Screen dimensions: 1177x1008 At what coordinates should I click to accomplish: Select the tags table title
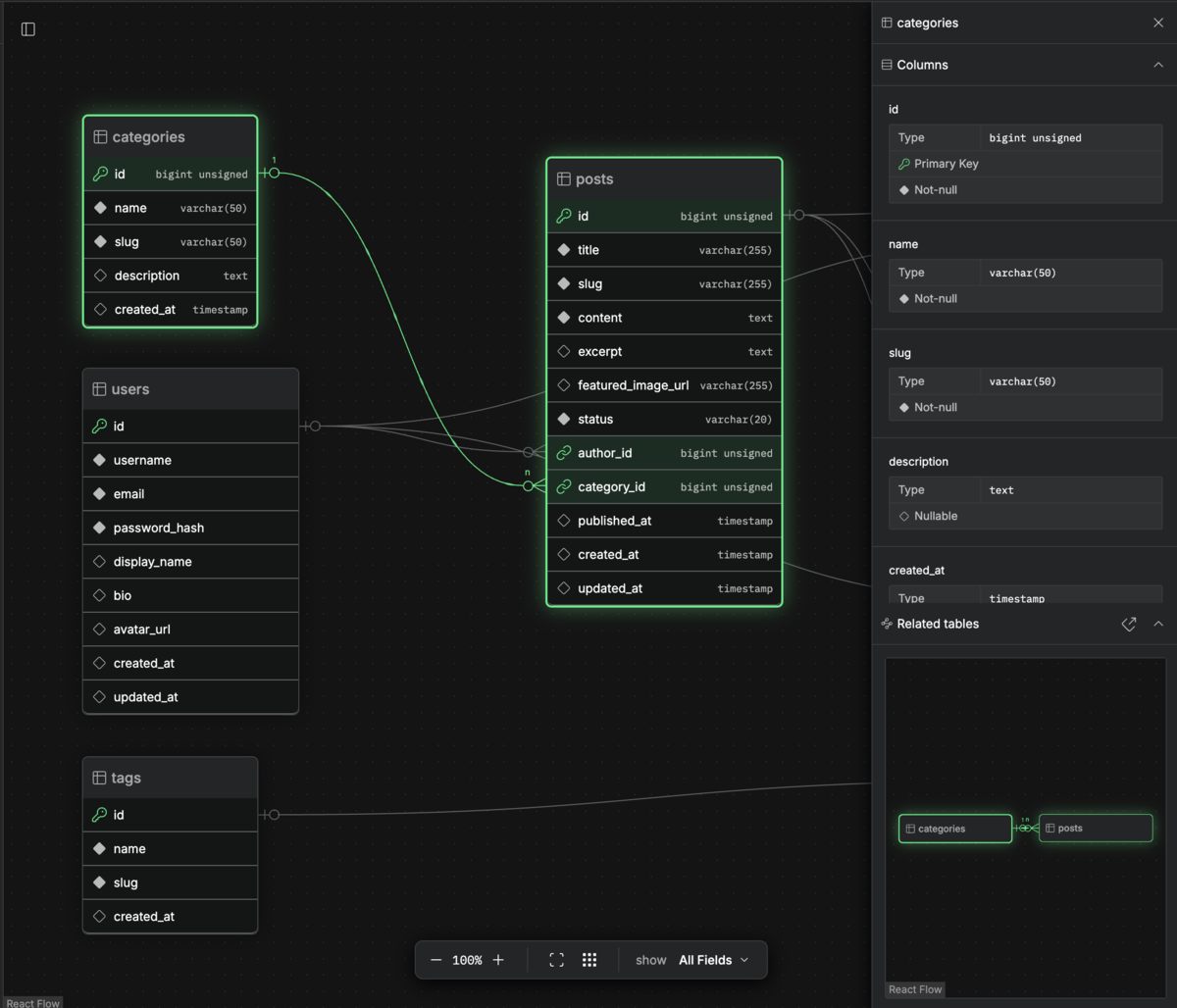(x=126, y=778)
